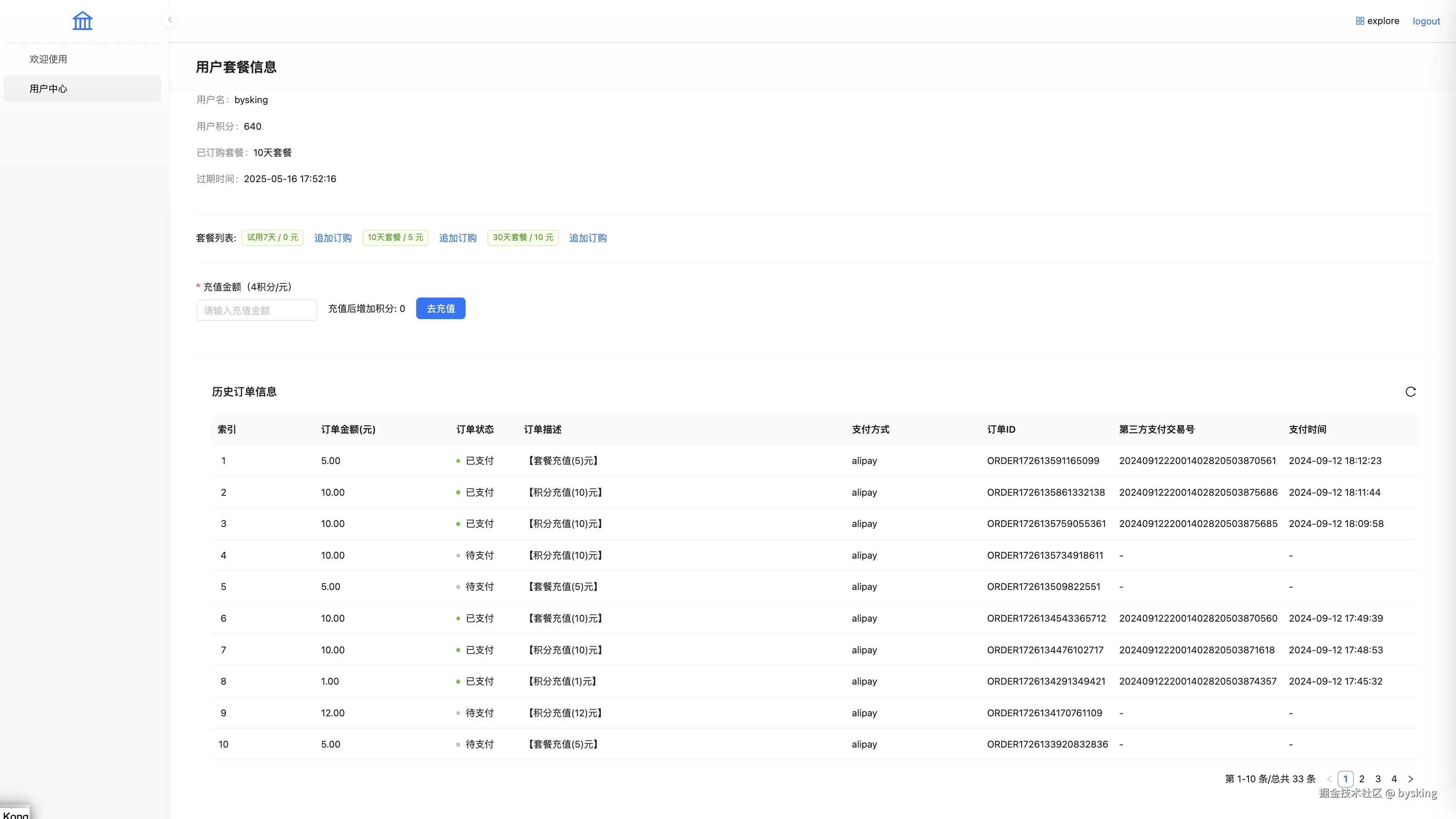Viewport: 1456px width, 819px height.
Task: Click the refresh icon above the order table
Action: (x=1410, y=391)
